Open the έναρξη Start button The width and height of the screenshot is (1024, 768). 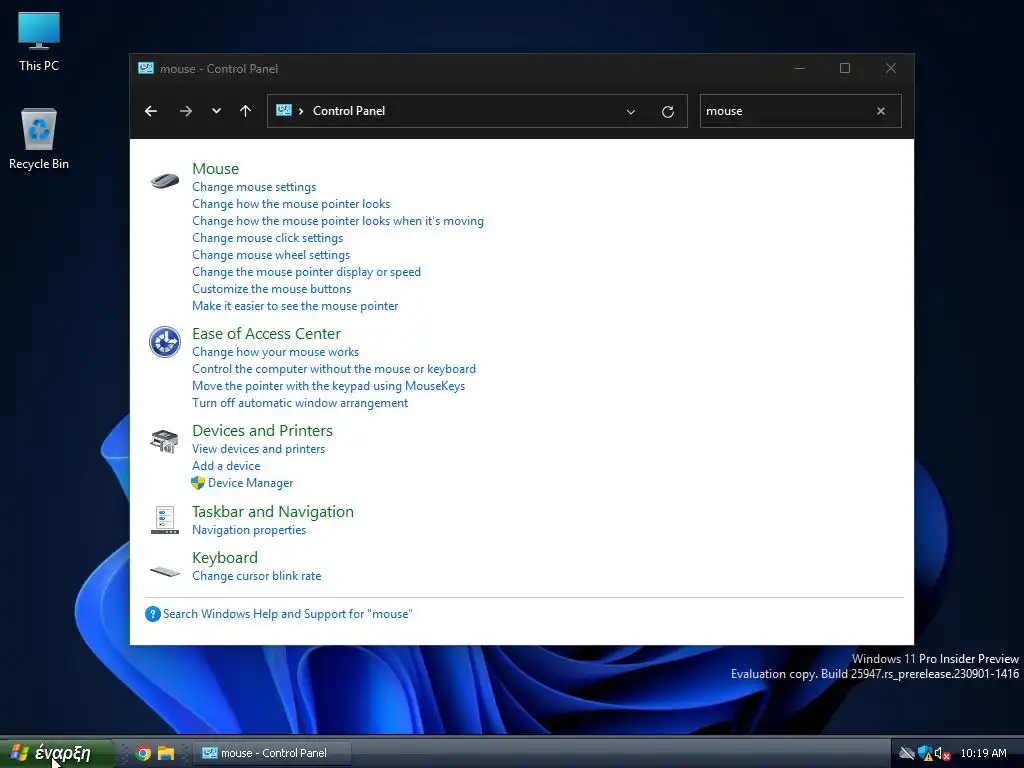57,753
